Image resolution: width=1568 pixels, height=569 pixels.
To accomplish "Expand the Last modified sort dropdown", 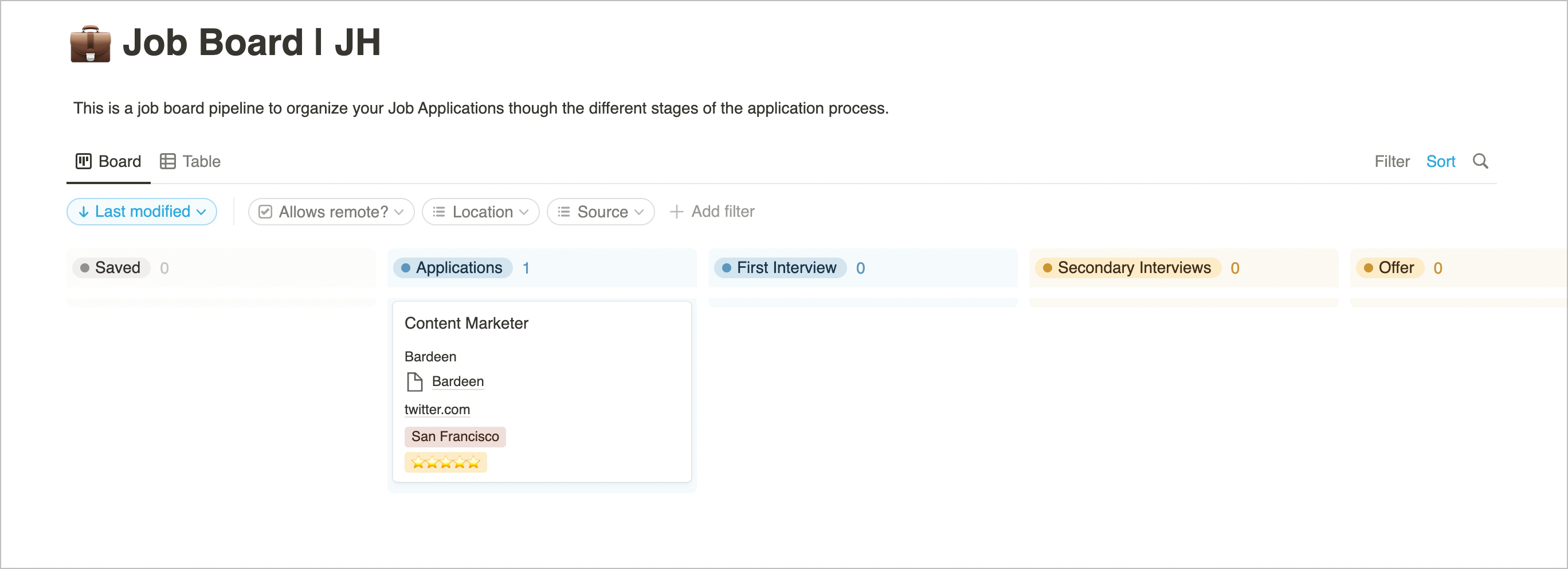I will 201,212.
